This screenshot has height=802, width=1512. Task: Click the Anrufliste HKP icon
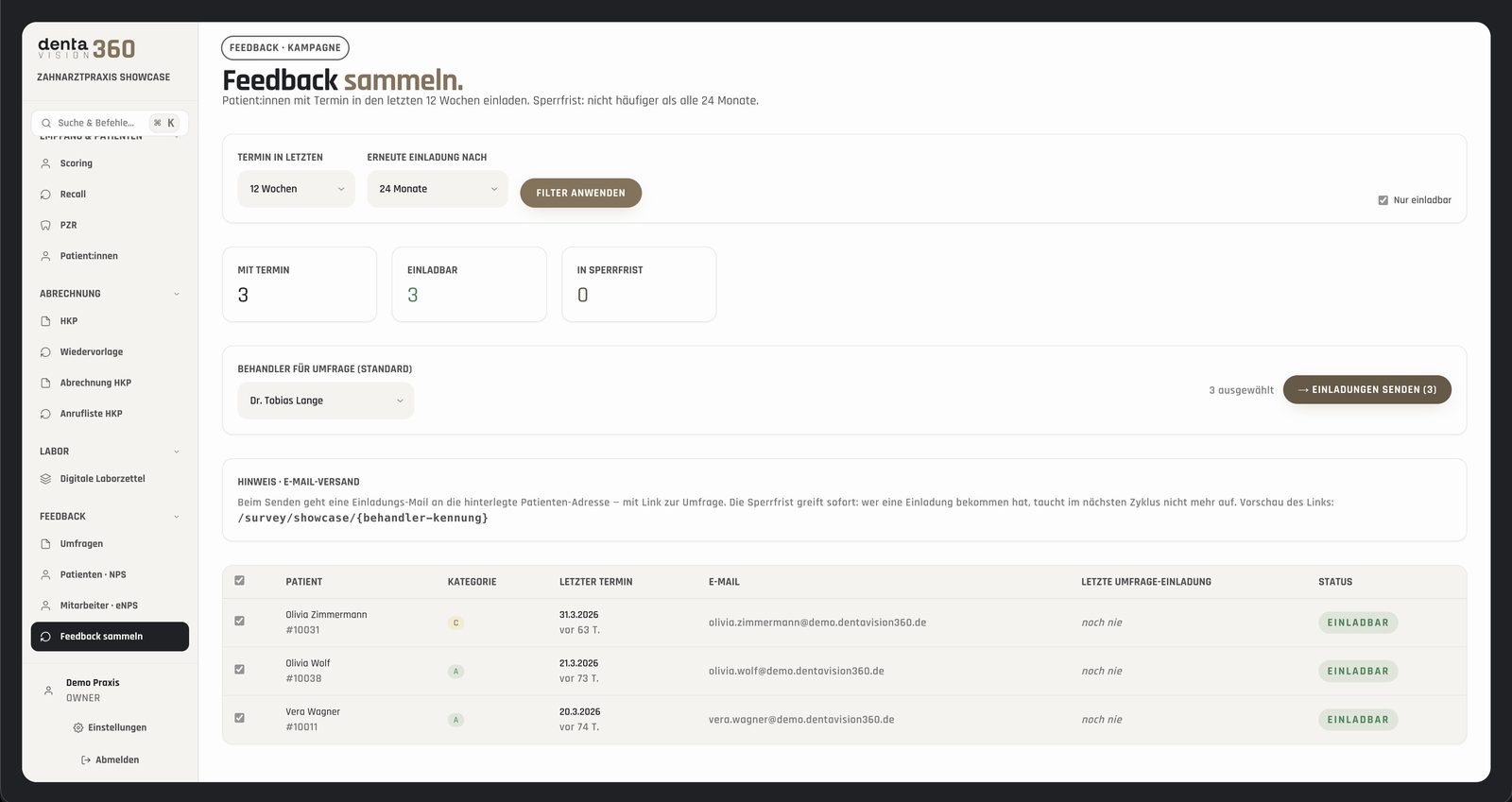[45, 414]
